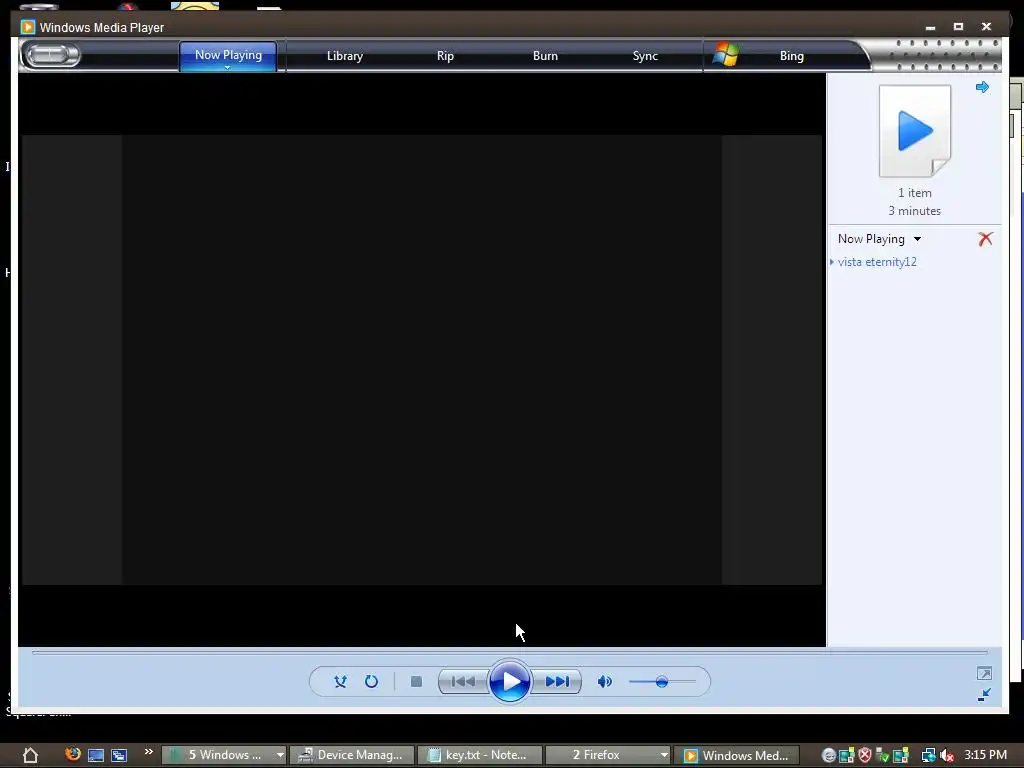Image resolution: width=1024 pixels, height=768 pixels.
Task: Skip to previous track button
Action: pyautogui.click(x=463, y=681)
